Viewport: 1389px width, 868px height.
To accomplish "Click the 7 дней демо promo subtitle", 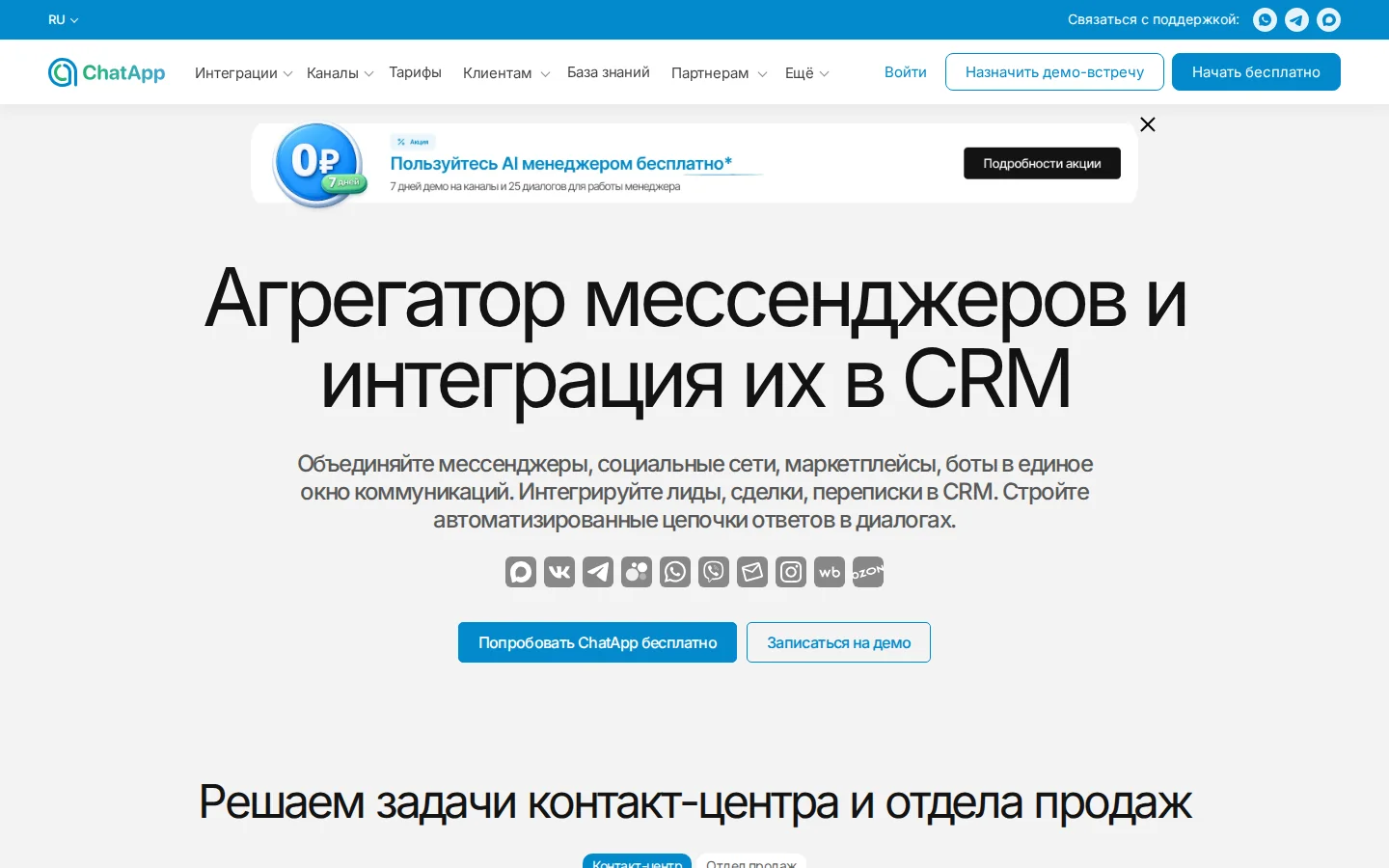I will tap(535, 187).
